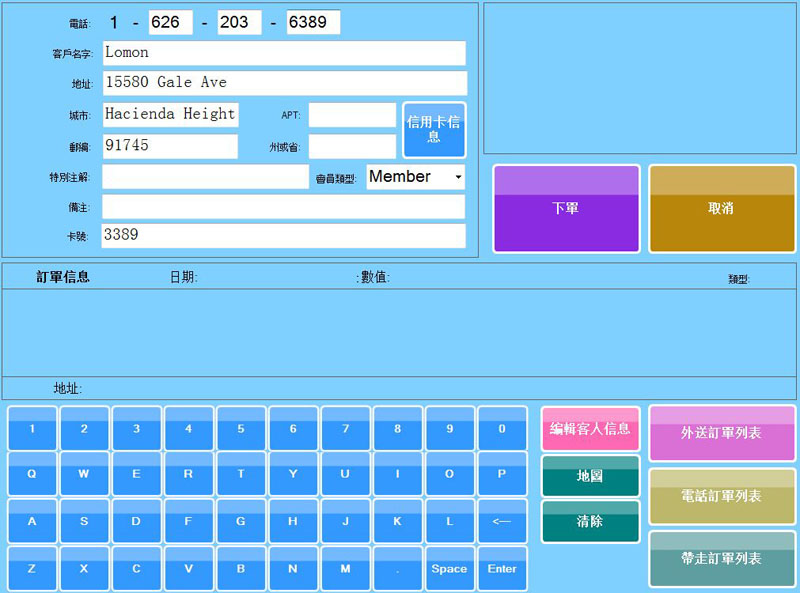800x593 pixels.
Task: Open 信用卡信息 credit card info
Action: pos(434,130)
